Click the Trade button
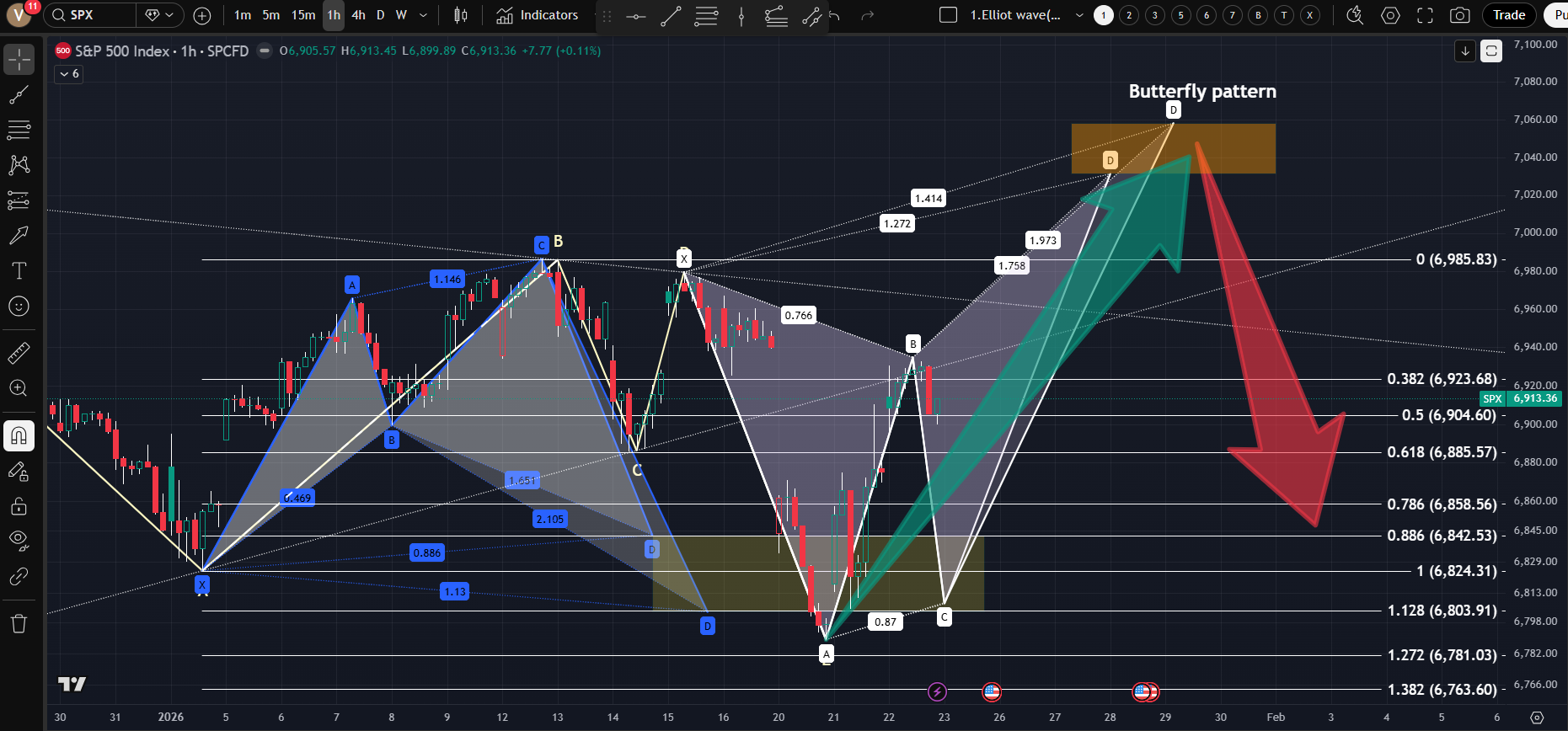Screen dimensions: 1568x731 coord(1508,15)
